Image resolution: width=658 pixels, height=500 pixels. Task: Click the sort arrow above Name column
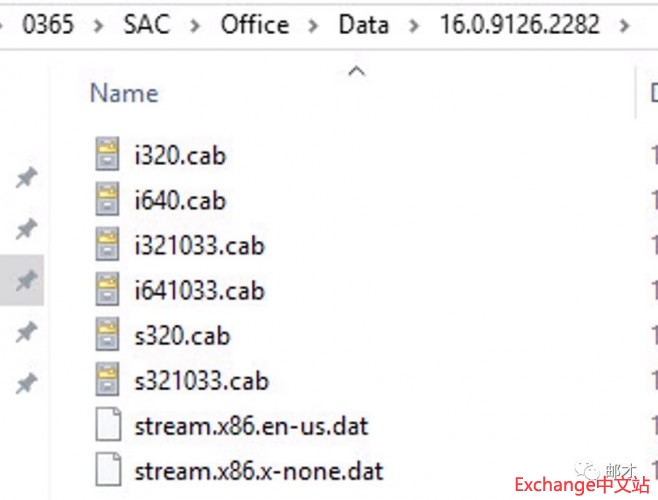tap(356, 71)
